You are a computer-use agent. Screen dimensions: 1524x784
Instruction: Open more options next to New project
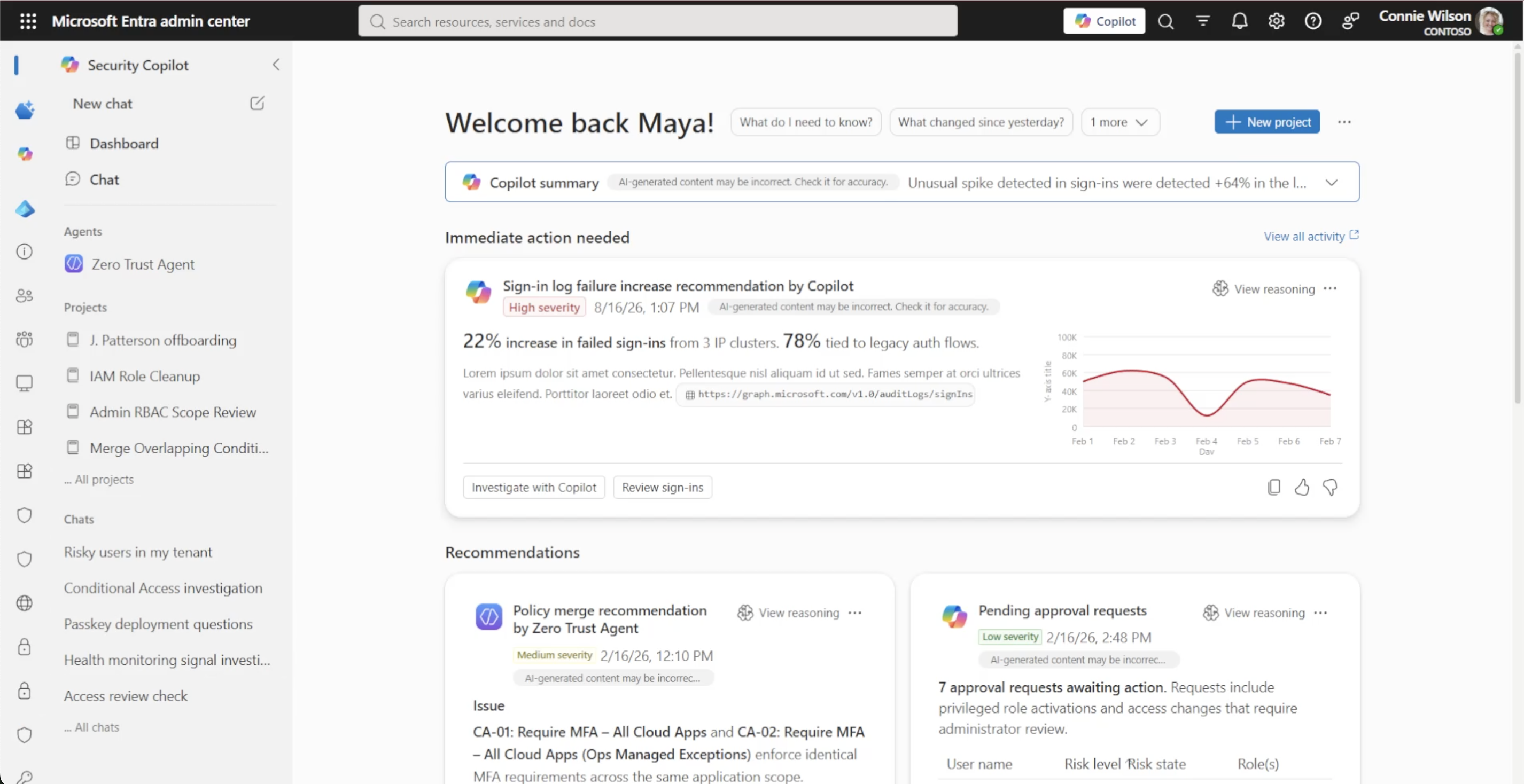pos(1343,122)
